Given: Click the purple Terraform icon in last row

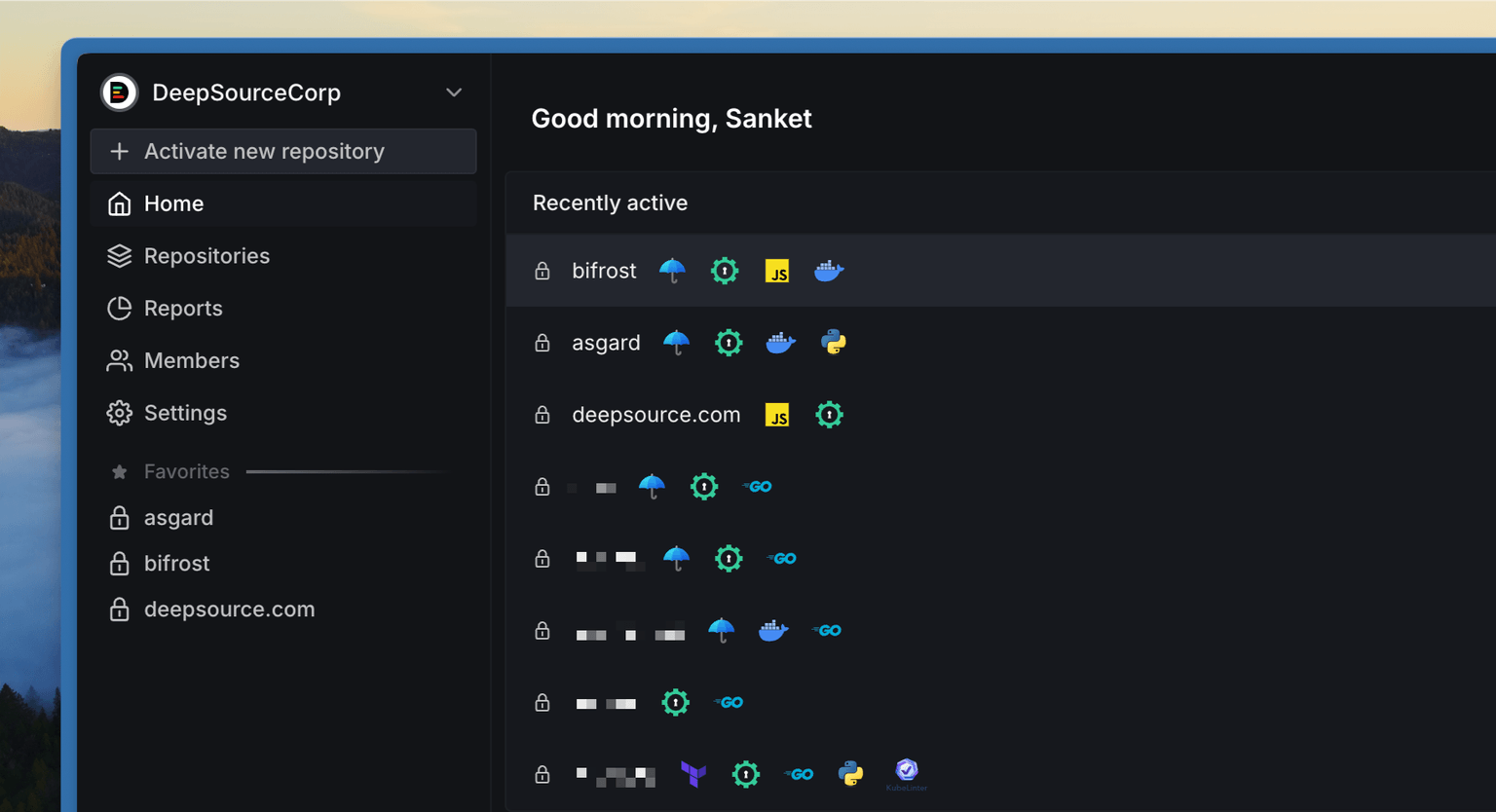Looking at the screenshot, I should point(693,774).
